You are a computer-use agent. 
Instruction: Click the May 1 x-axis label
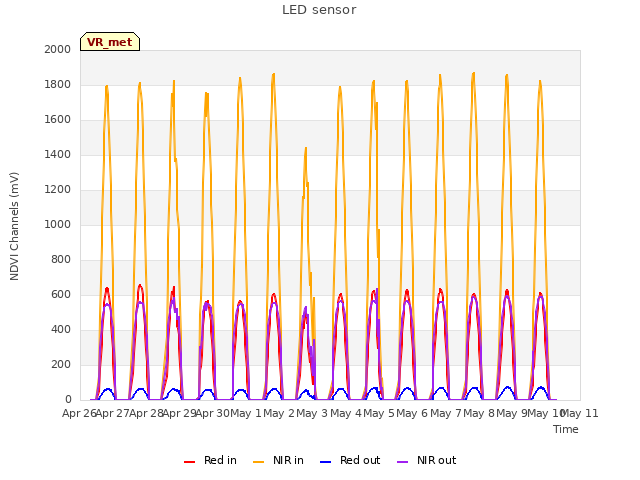click(x=246, y=413)
